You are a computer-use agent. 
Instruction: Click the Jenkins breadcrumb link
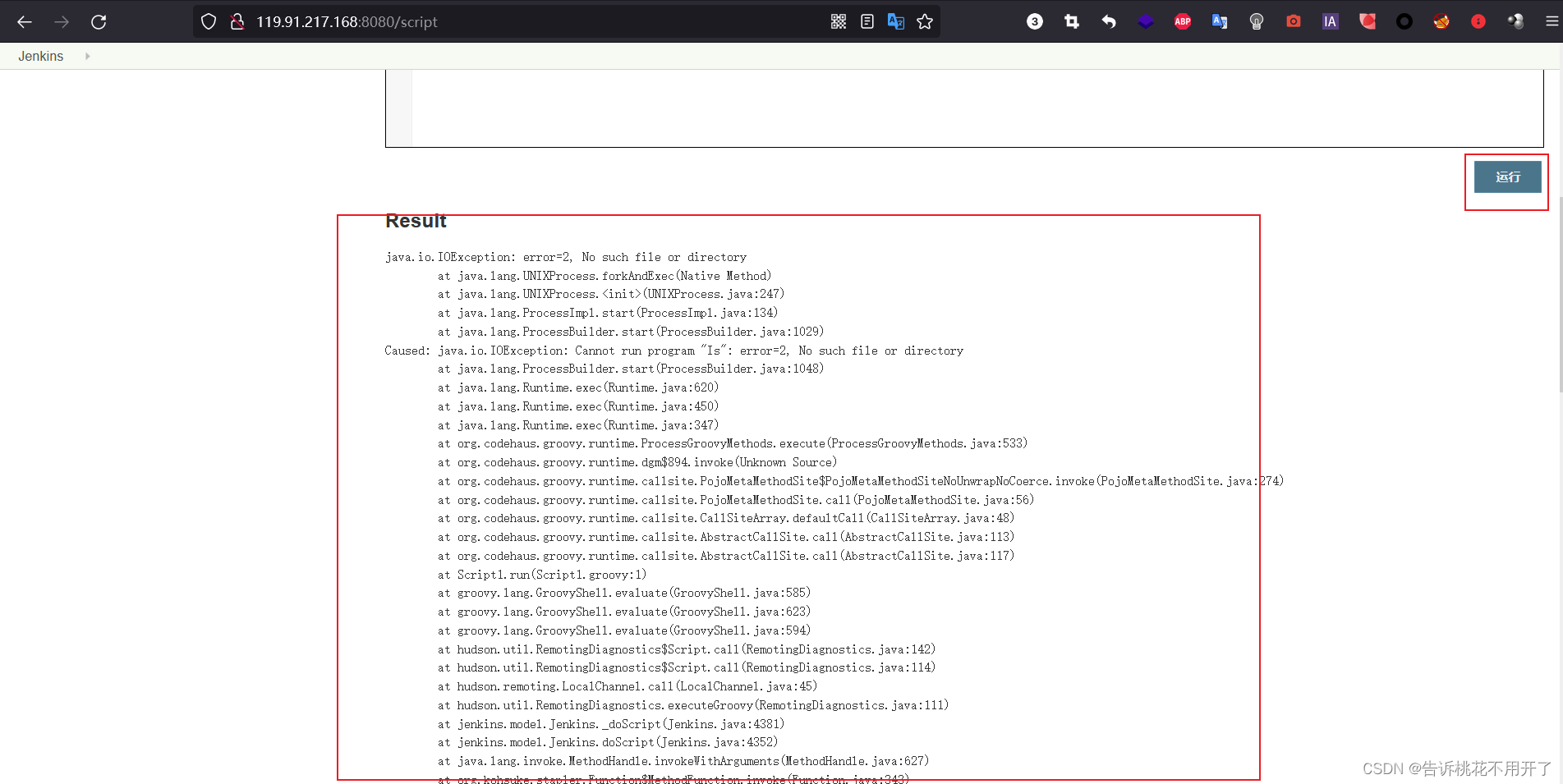[41, 56]
